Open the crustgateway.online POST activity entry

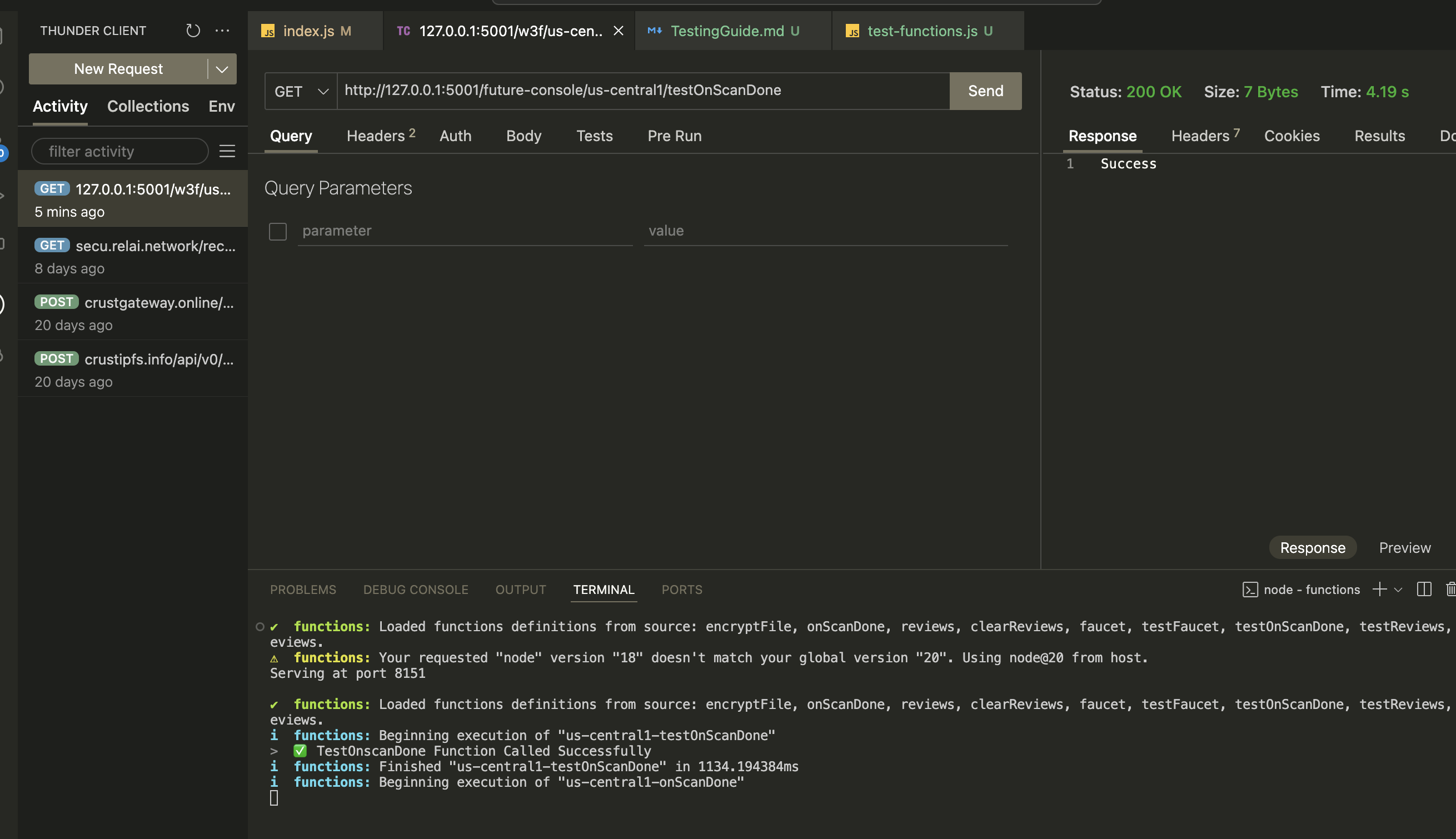[x=133, y=312]
